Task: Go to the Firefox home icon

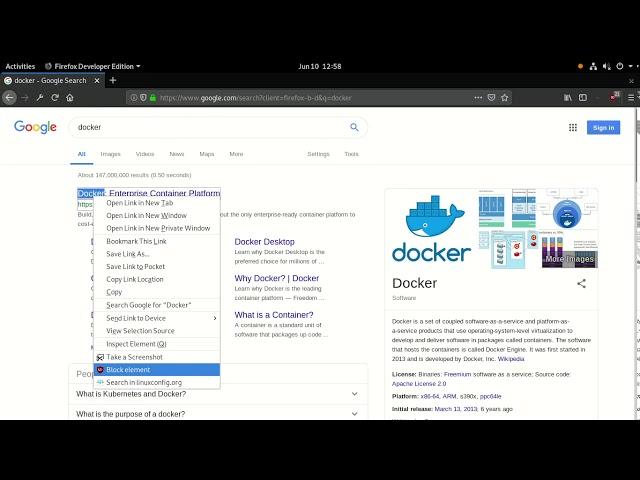Action: click(70, 98)
